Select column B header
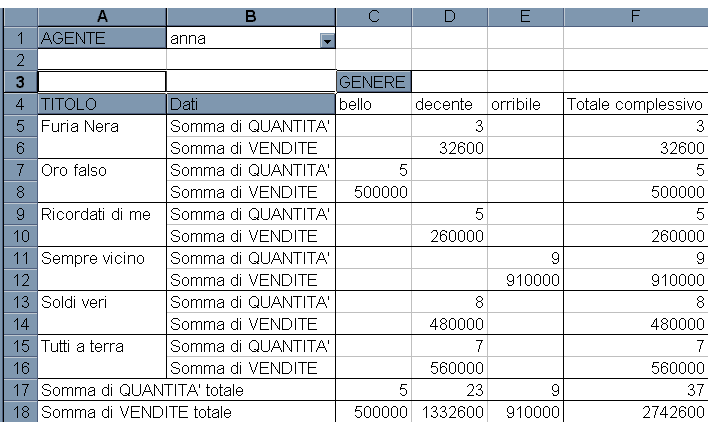 (251, 17)
